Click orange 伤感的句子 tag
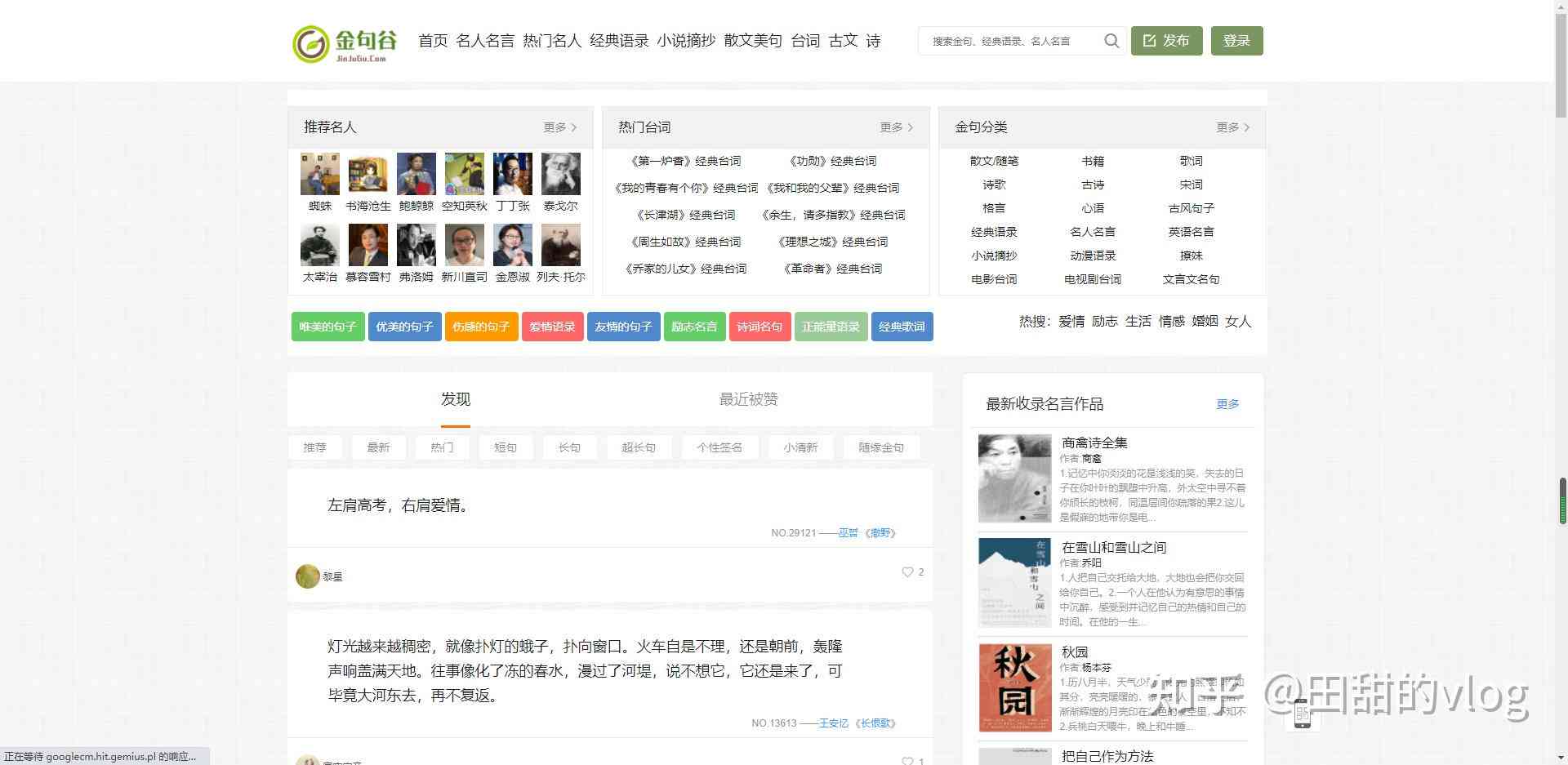 pos(481,327)
